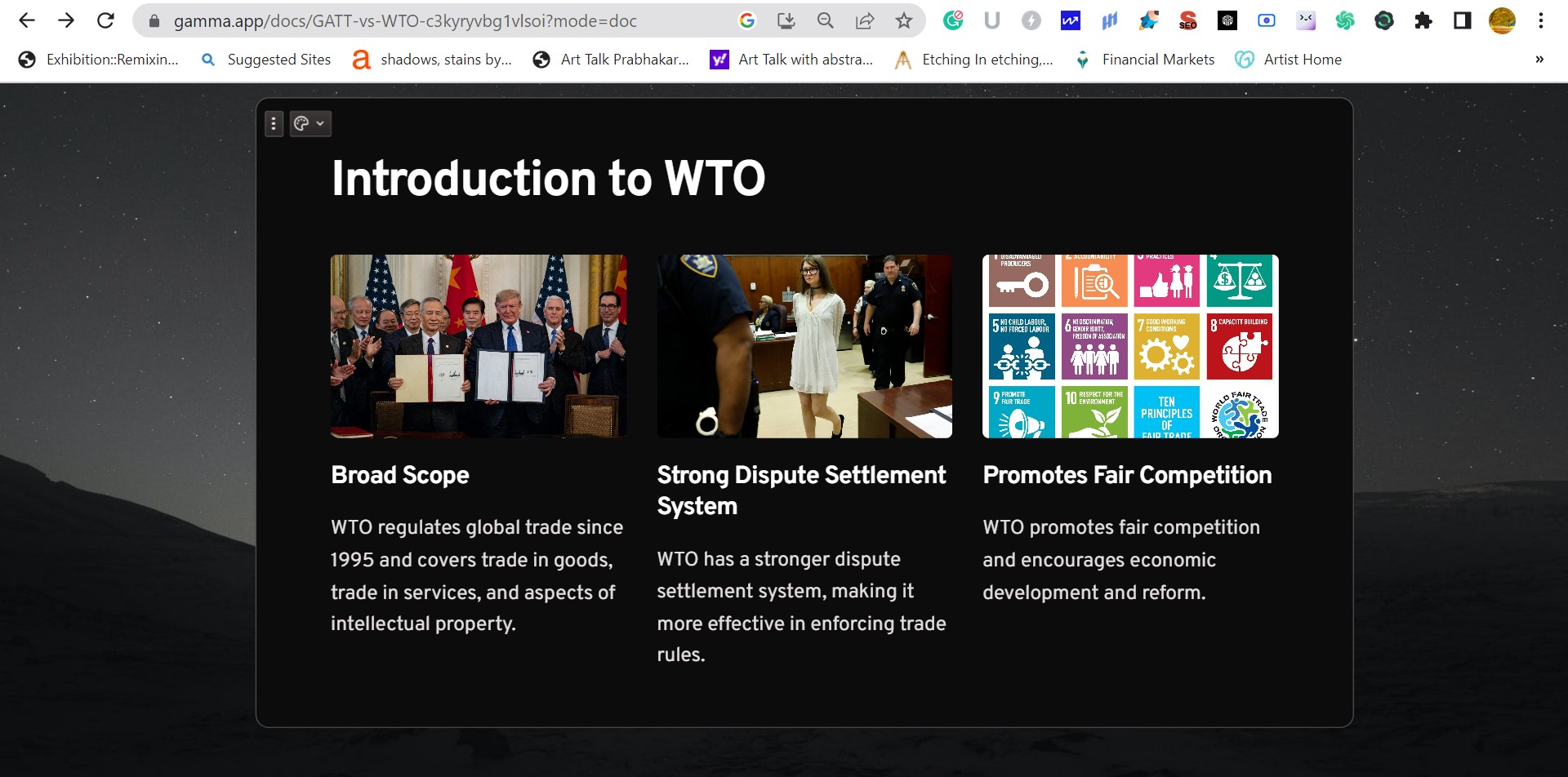The height and width of the screenshot is (777, 1568).
Task: Go back to the previous page
Action: [27, 20]
